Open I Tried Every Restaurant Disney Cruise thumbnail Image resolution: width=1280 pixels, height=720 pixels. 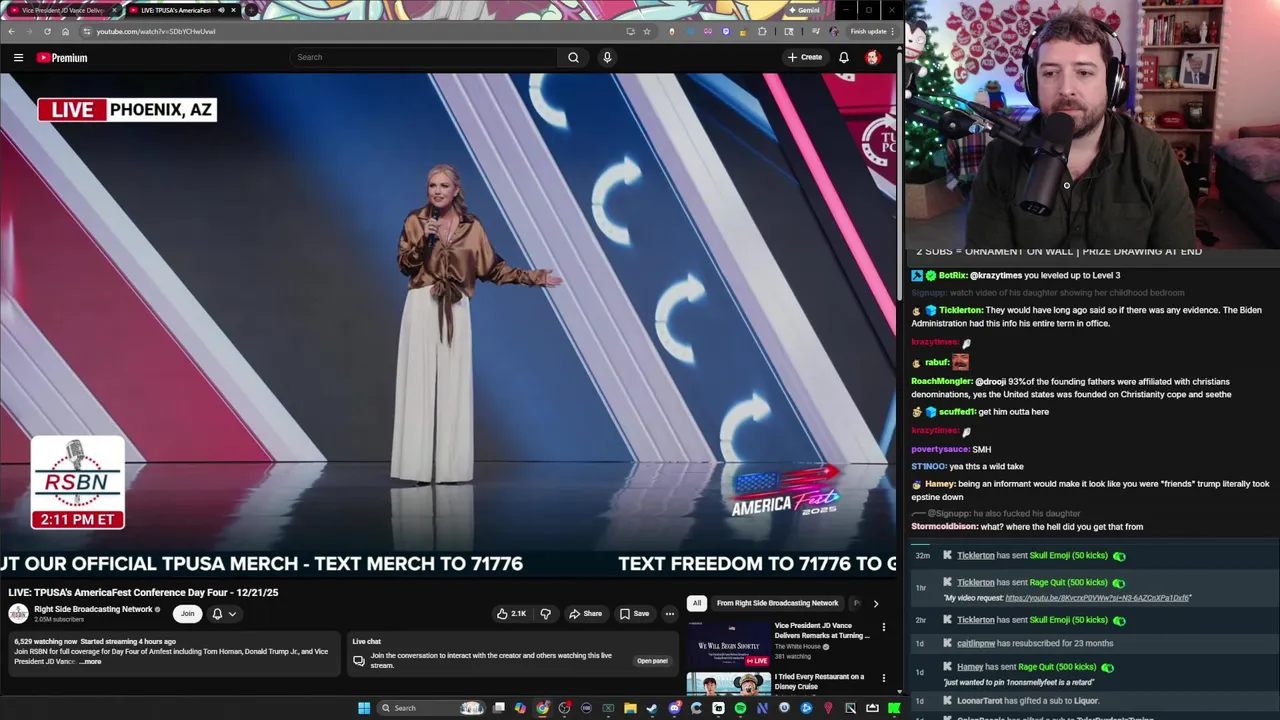click(728, 685)
